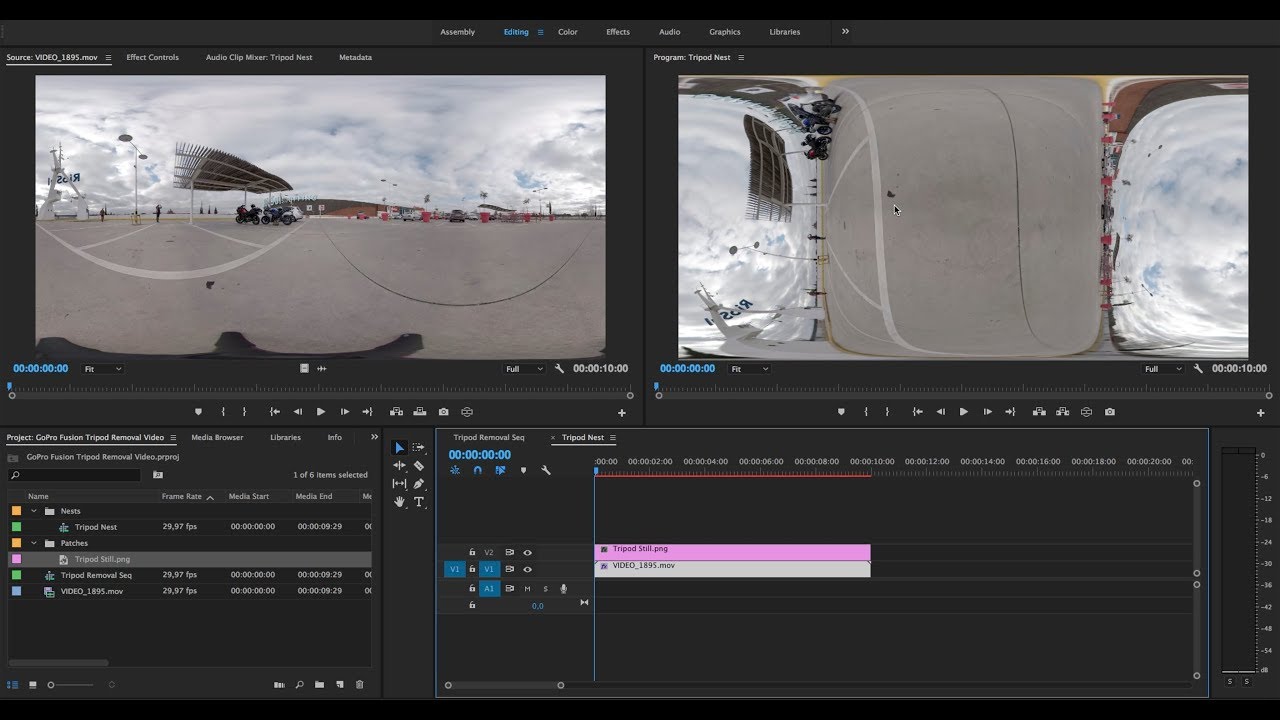Click Extract button in Program monitor
The height and width of the screenshot is (720, 1280).
click(1062, 412)
